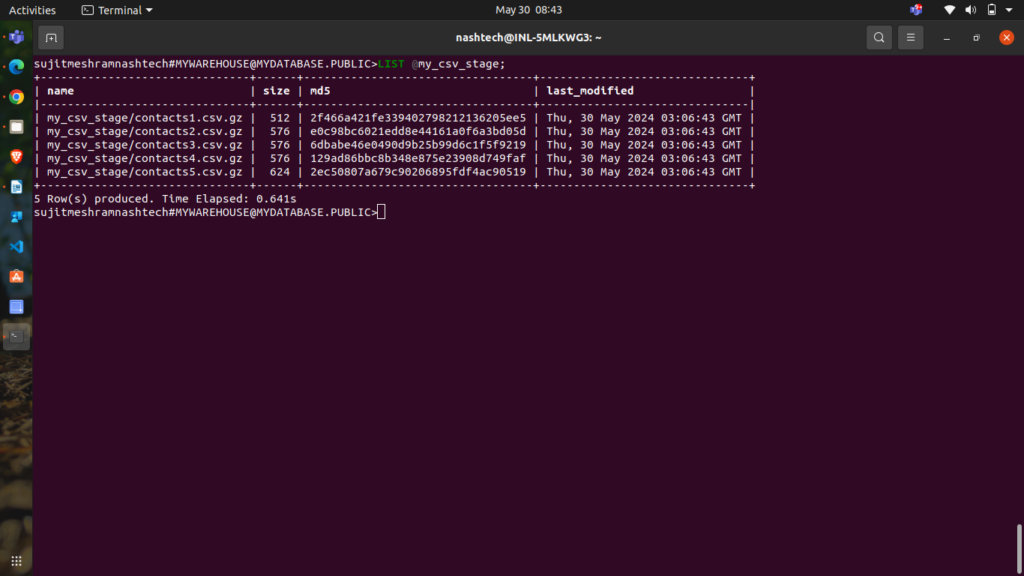Click the Activities button

[x=32, y=10]
